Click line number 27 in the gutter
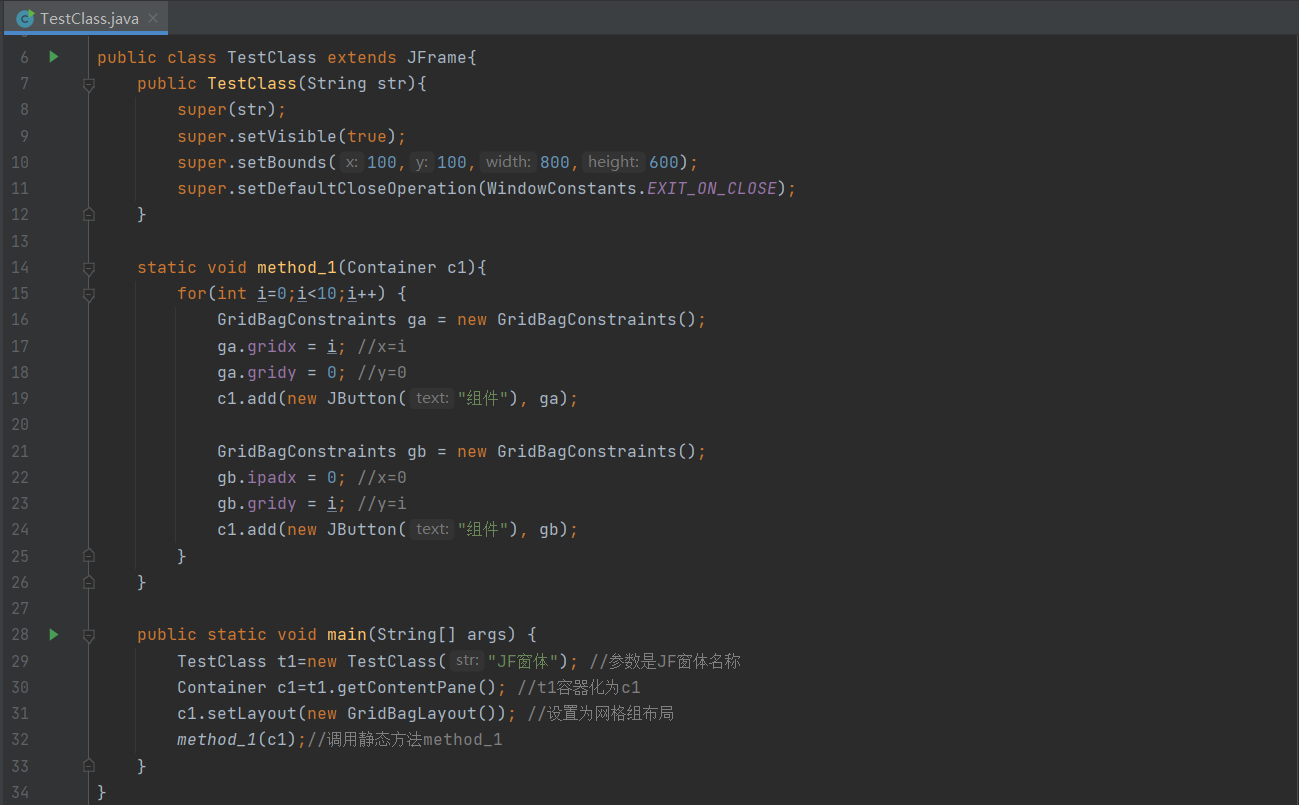This screenshot has height=805, width=1299. click(21, 608)
